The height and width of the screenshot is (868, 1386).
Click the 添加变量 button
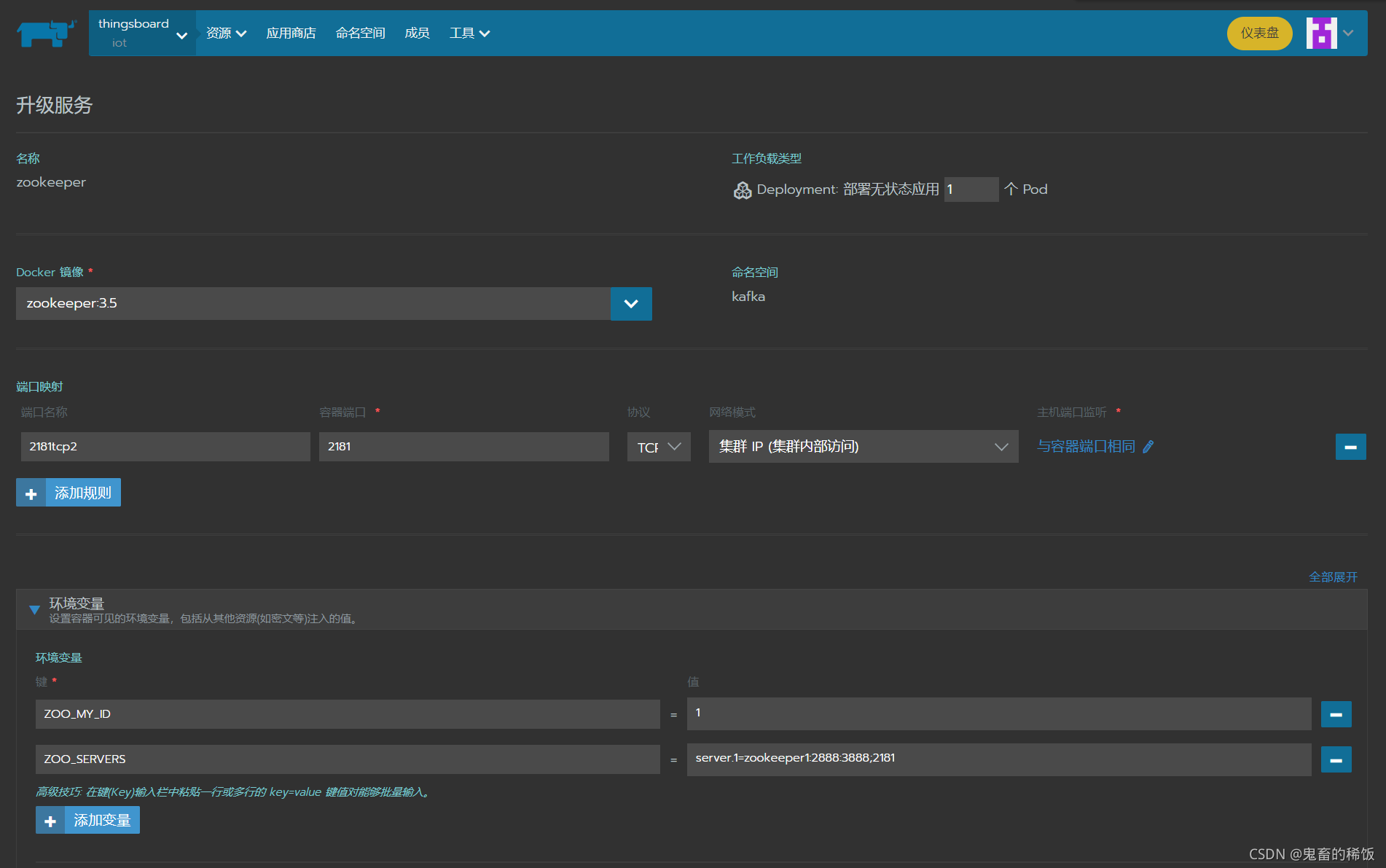tap(87, 820)
